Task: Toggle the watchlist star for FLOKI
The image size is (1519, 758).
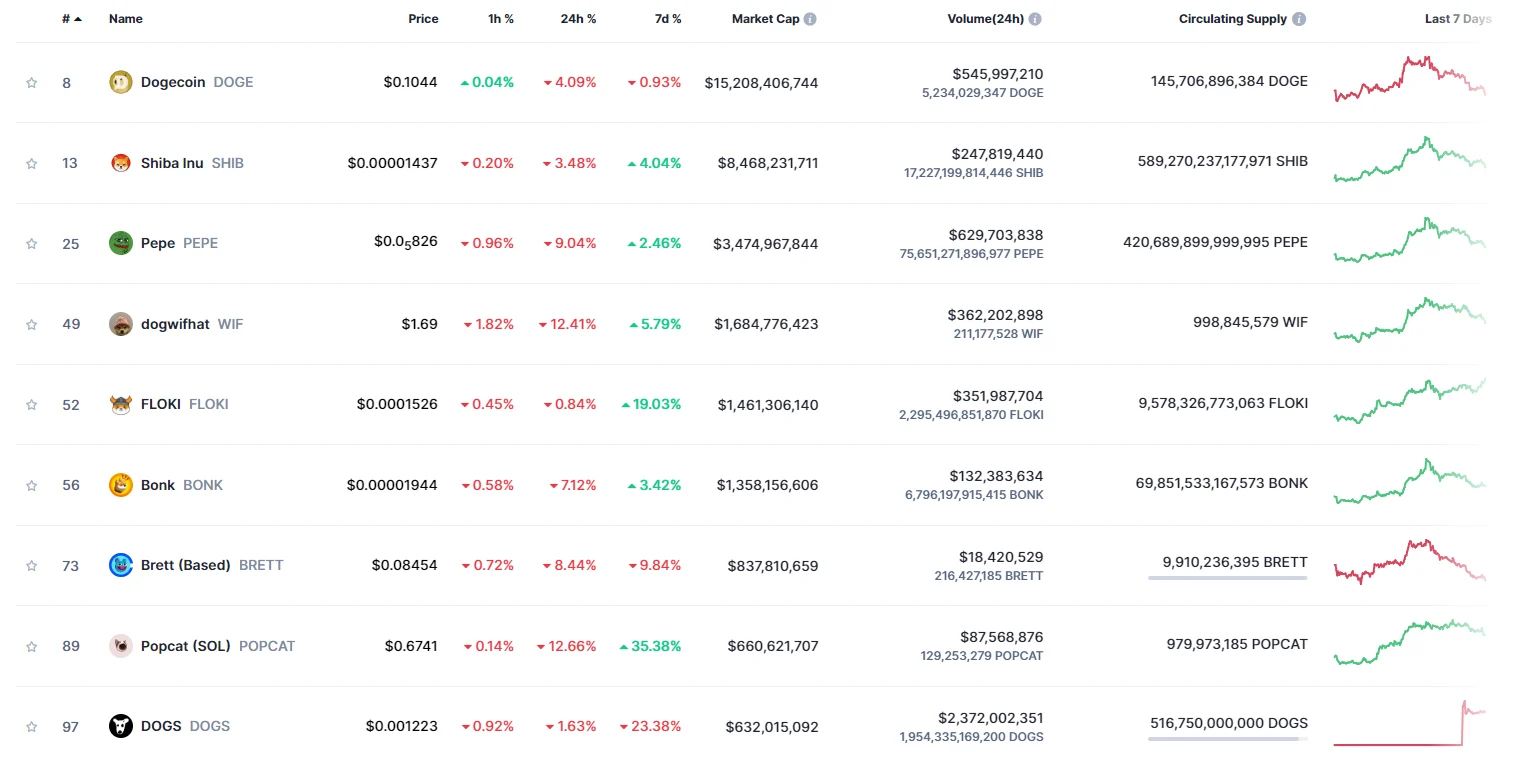Action: click(x=32, y=405)
